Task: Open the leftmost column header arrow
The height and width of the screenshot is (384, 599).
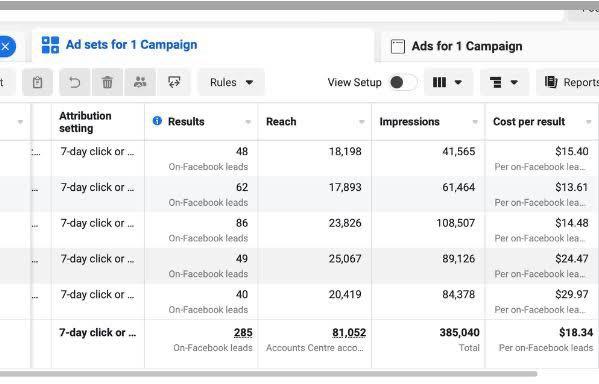Action: [x=20, y=122]
